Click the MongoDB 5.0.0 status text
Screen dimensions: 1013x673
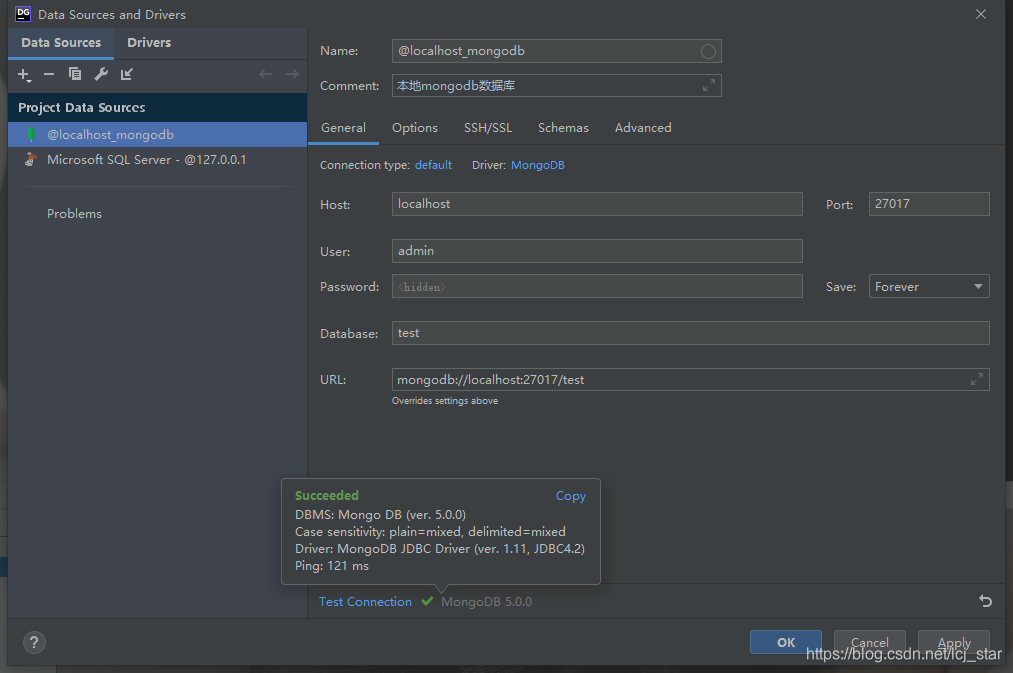(x=486, y=602)
